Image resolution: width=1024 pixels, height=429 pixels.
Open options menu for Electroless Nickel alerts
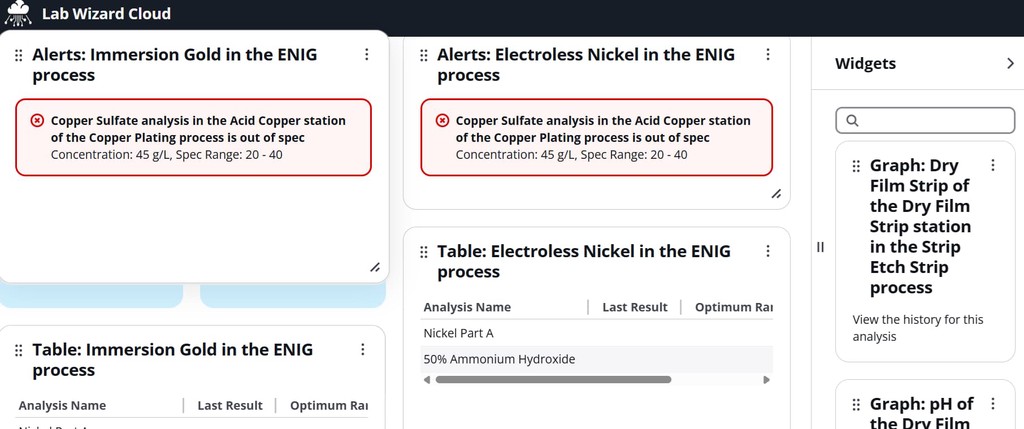coord(768,55)
